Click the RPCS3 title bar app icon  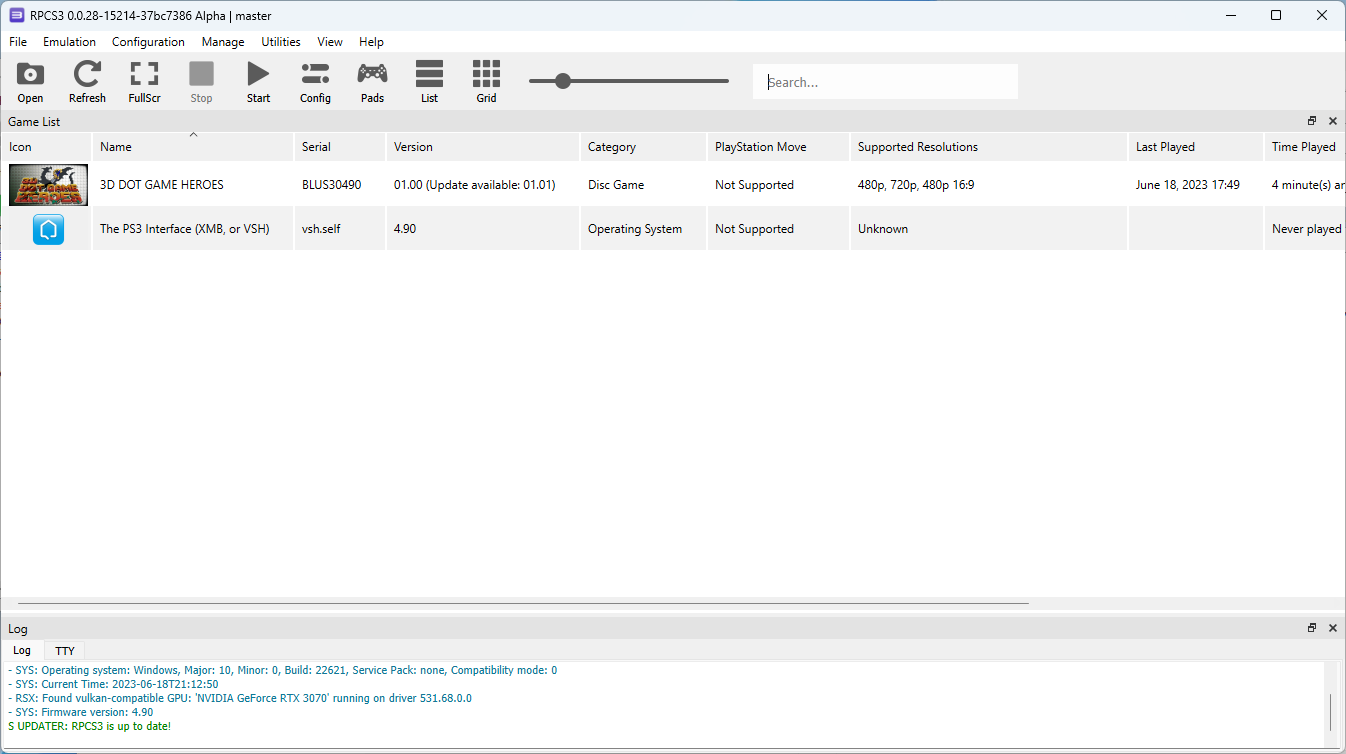point(17,15)
